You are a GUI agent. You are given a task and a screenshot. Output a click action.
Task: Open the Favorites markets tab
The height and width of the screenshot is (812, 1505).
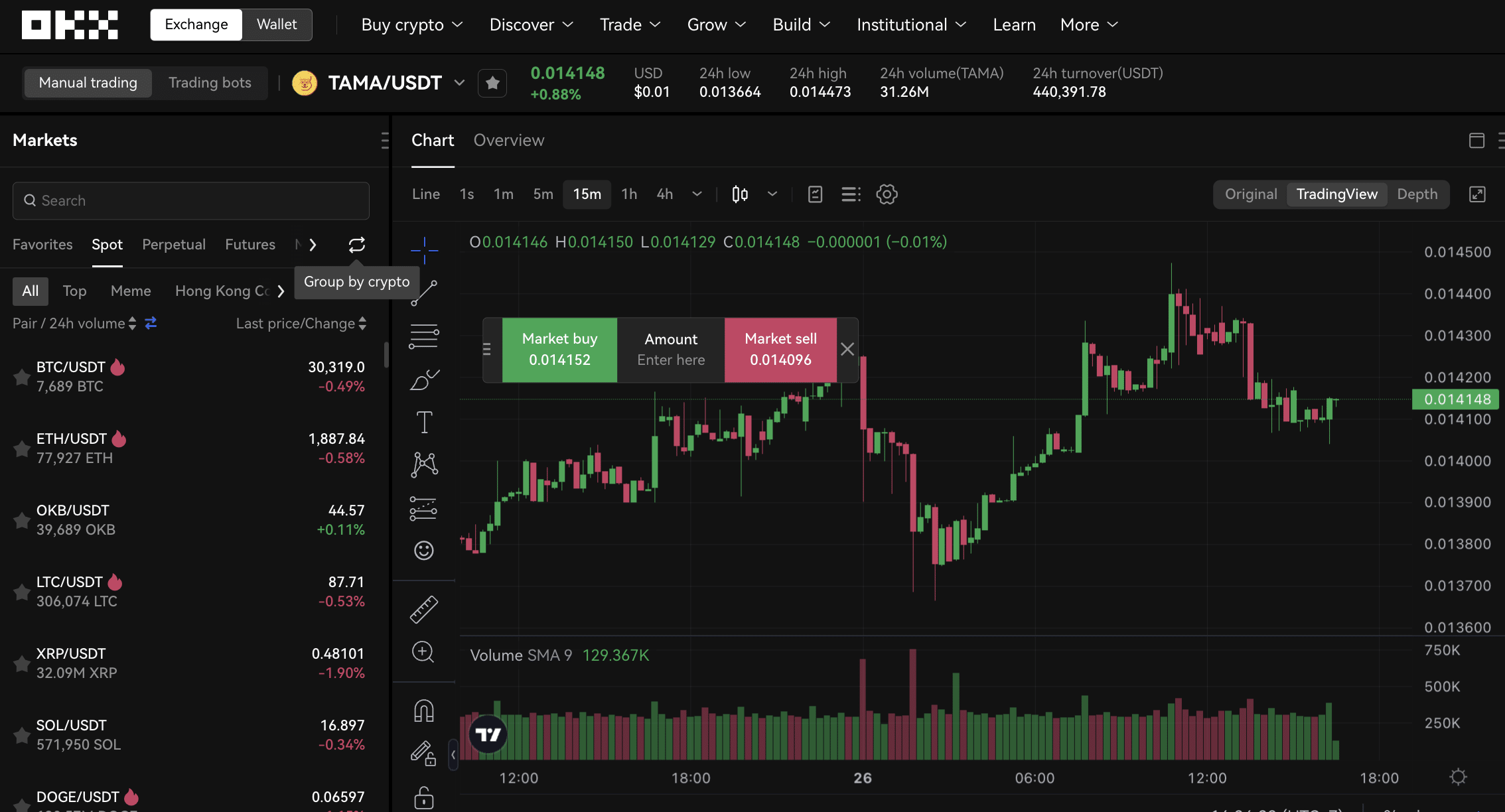click(42, 245)
